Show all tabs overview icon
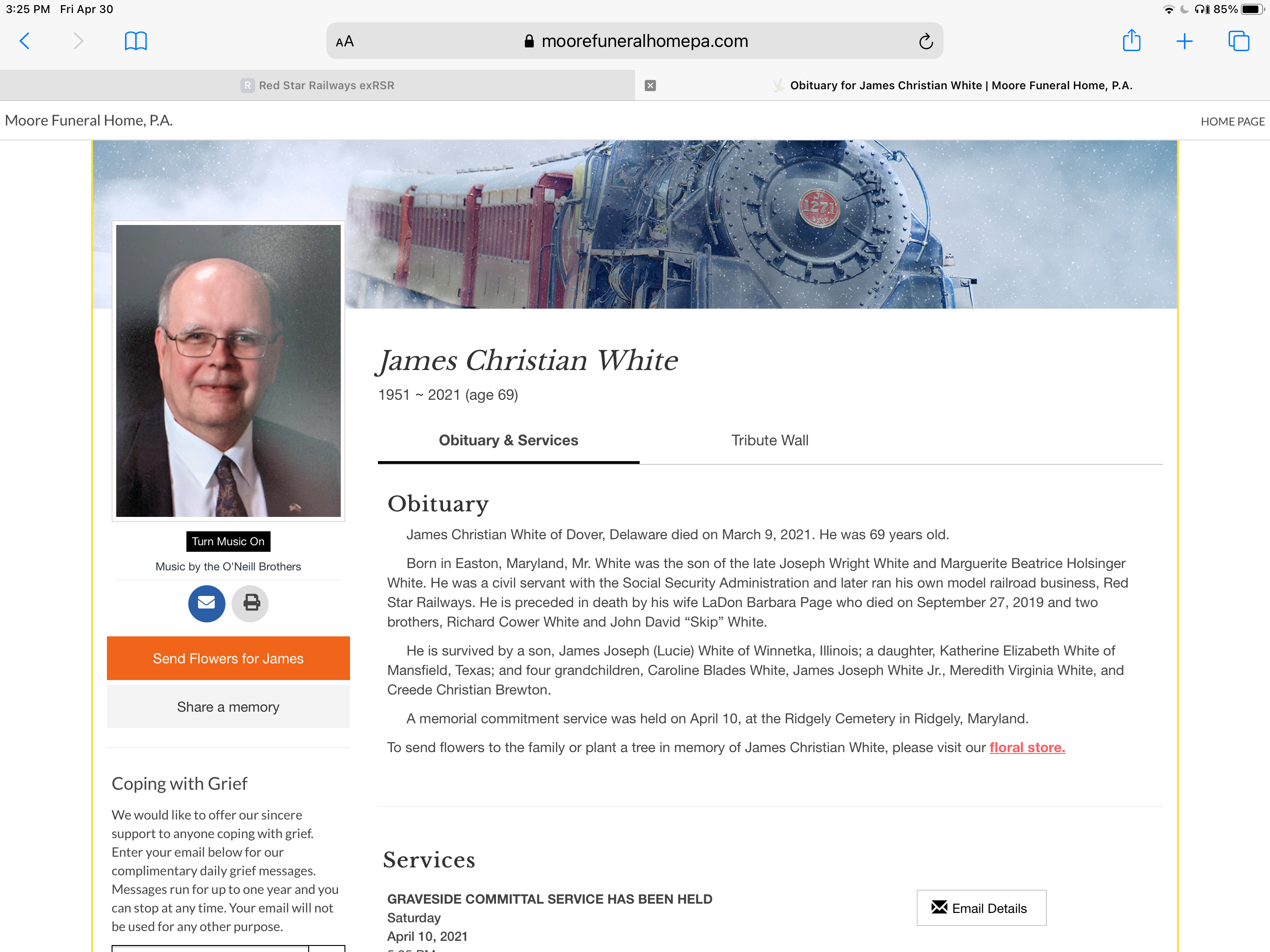The width and height of the screenshot is (1270, 952). [1238, 41]
